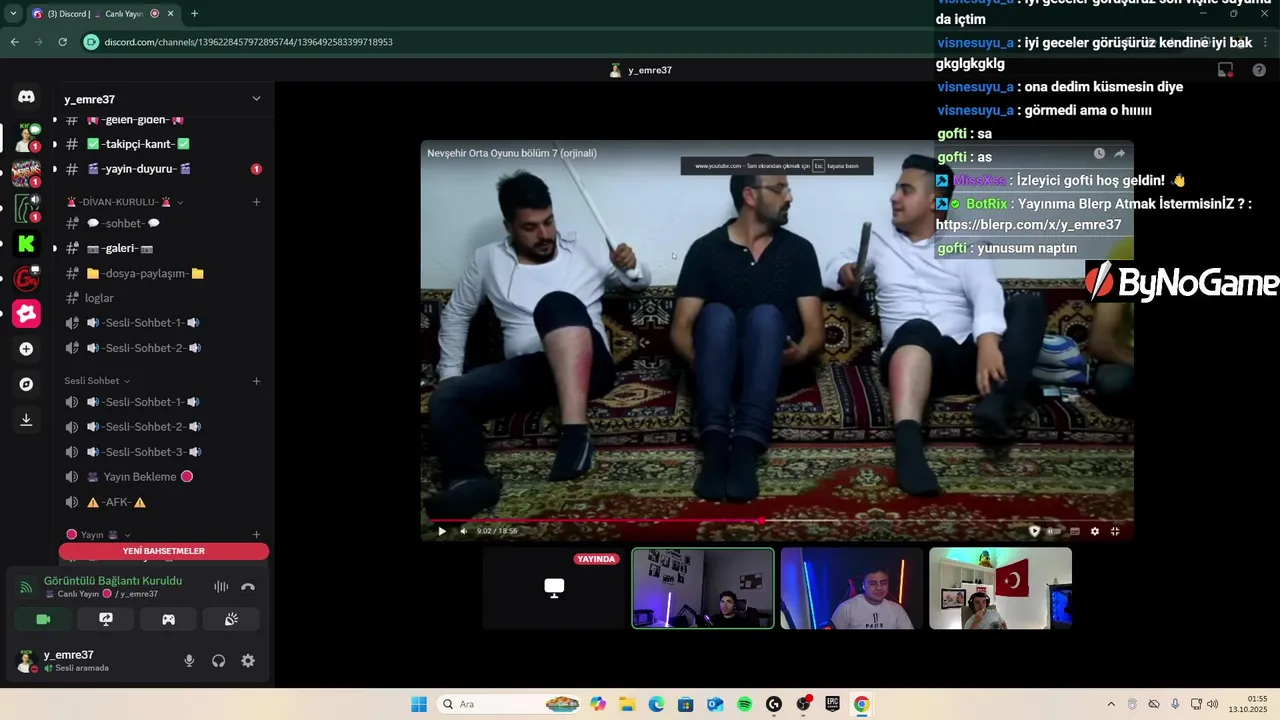Toggle YouTube autoplay switch
The height and width of the screenshot is (720, 1280).
[x=1054, y=531]
